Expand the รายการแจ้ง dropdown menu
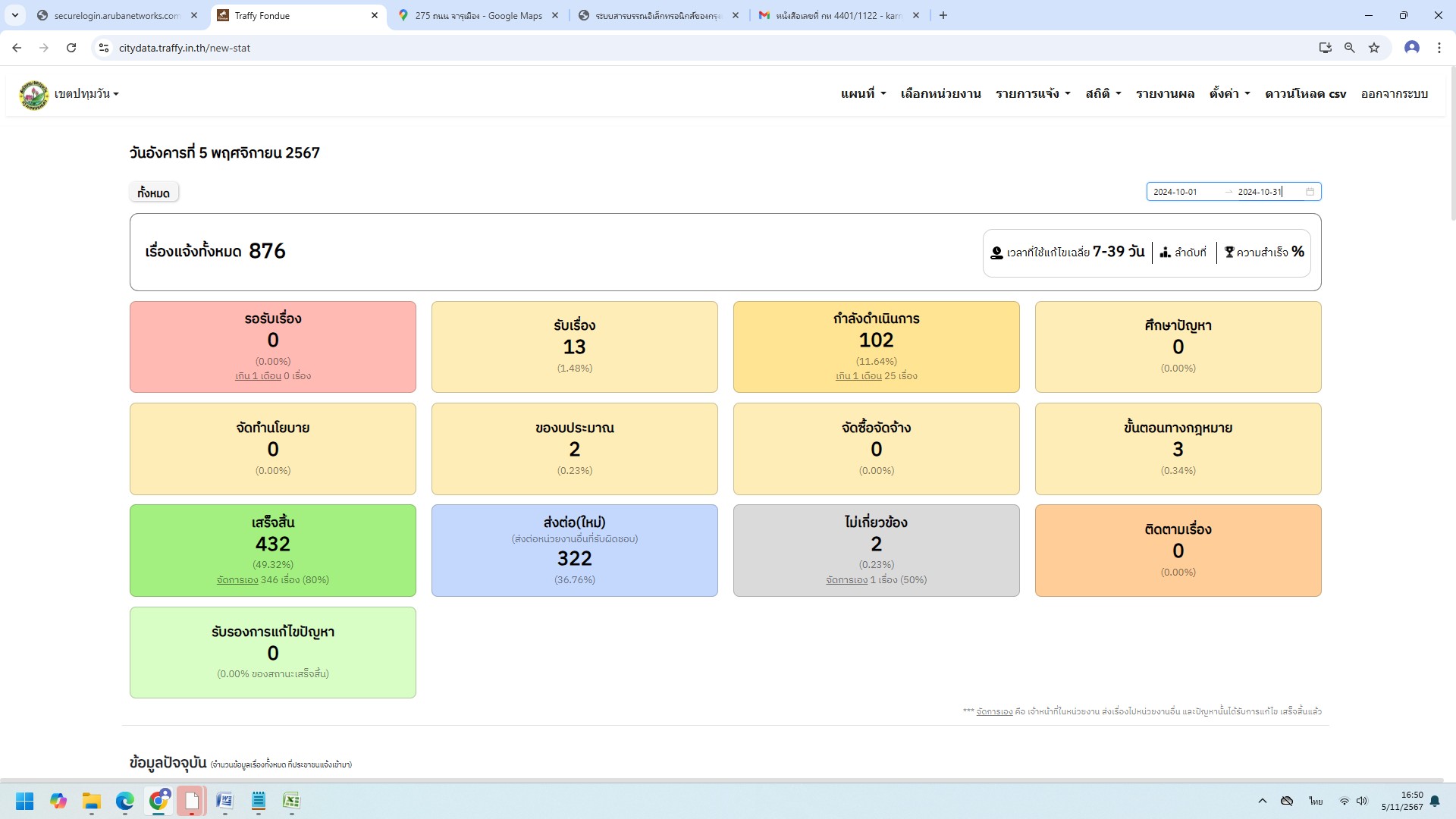This screenshot has width=1456, height=819. tap(1033, 94)
